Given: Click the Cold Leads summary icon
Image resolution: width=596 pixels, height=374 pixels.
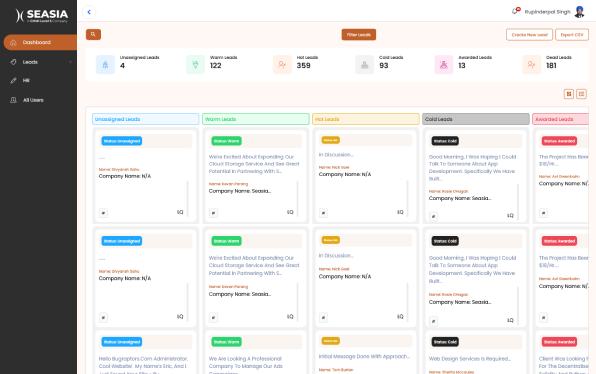Looking at the screenshot, I should point(365,65).
